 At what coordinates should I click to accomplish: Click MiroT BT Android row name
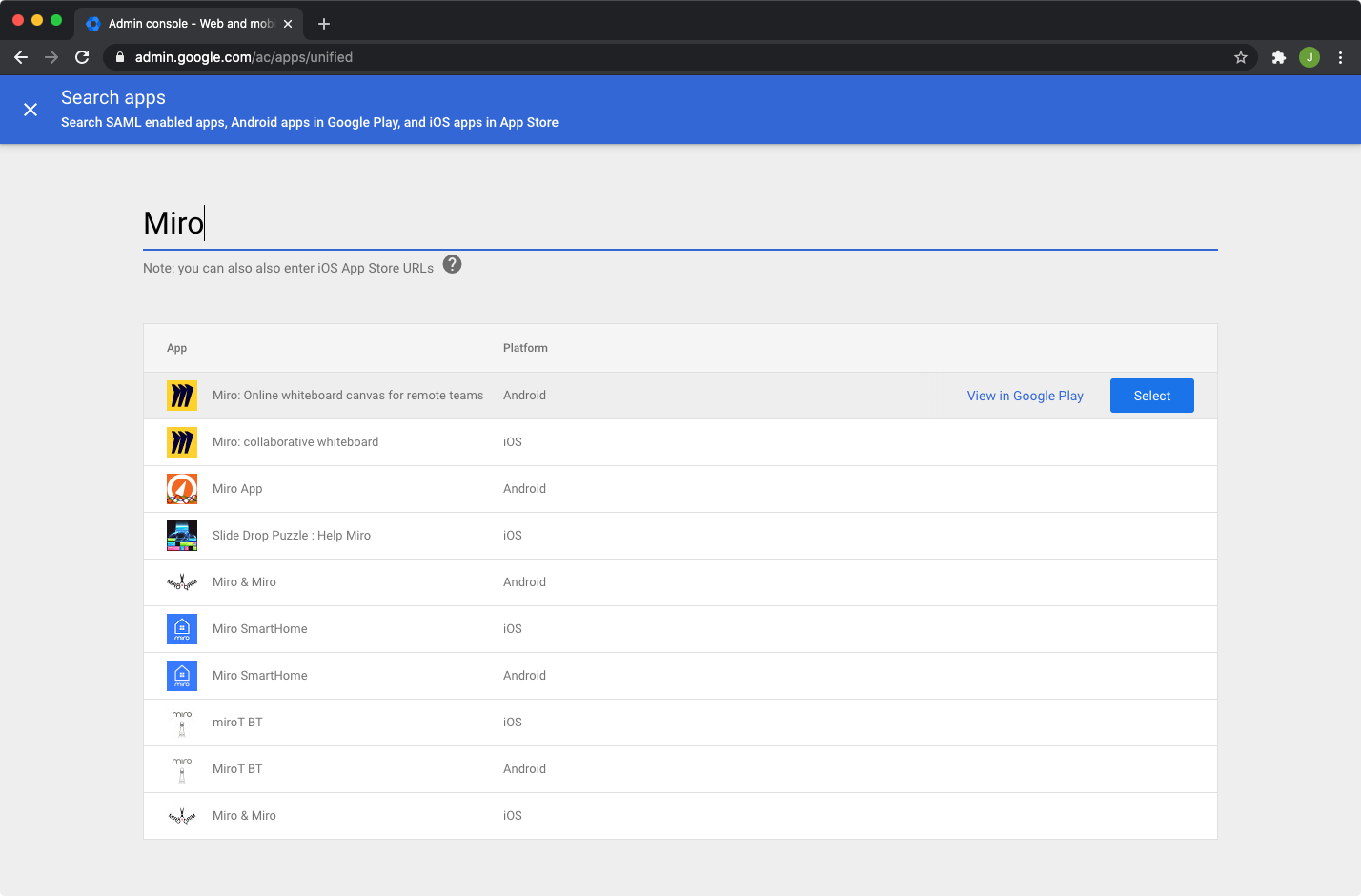(237, 769)
